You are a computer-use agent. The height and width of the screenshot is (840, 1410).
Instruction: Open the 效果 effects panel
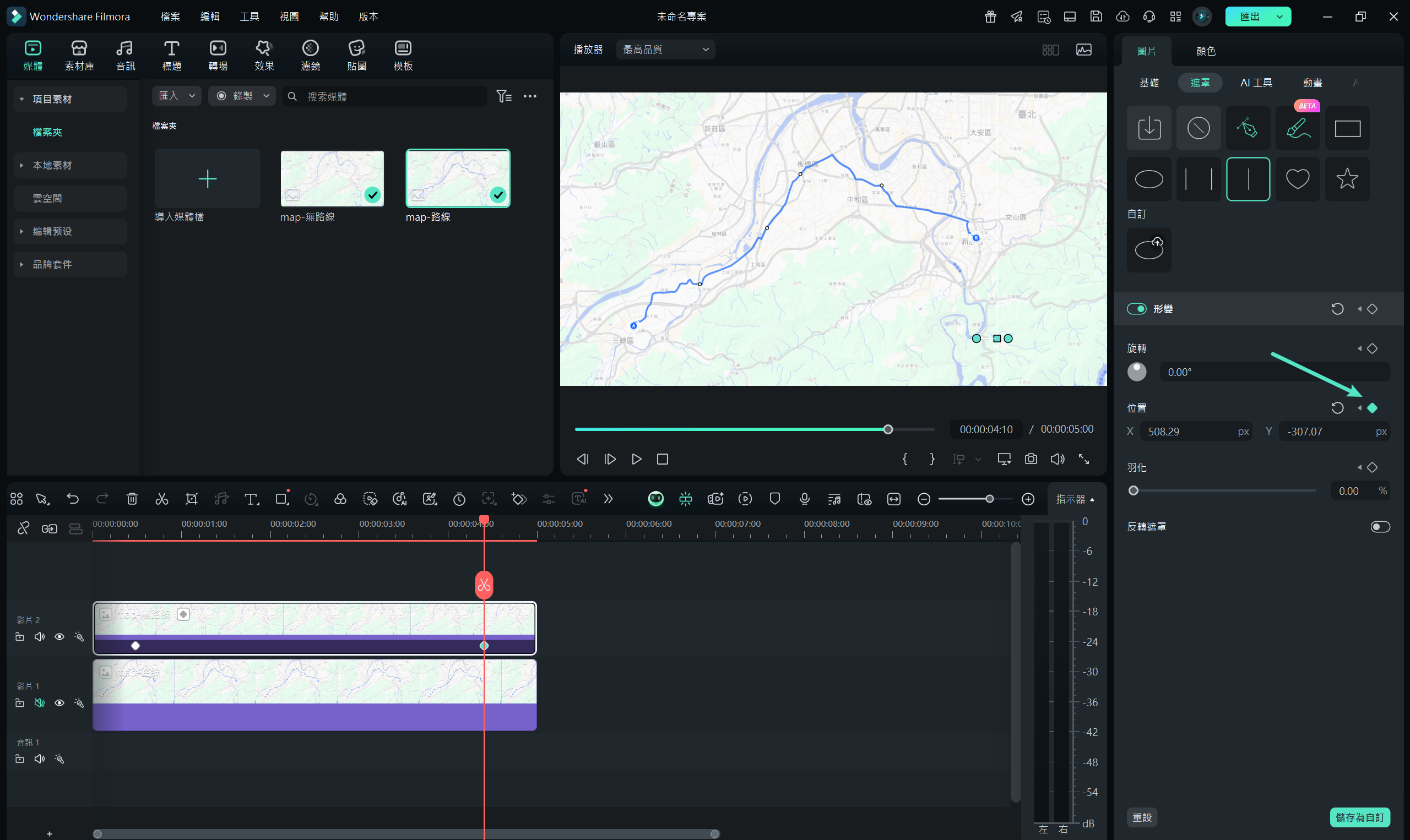[264, 56]
